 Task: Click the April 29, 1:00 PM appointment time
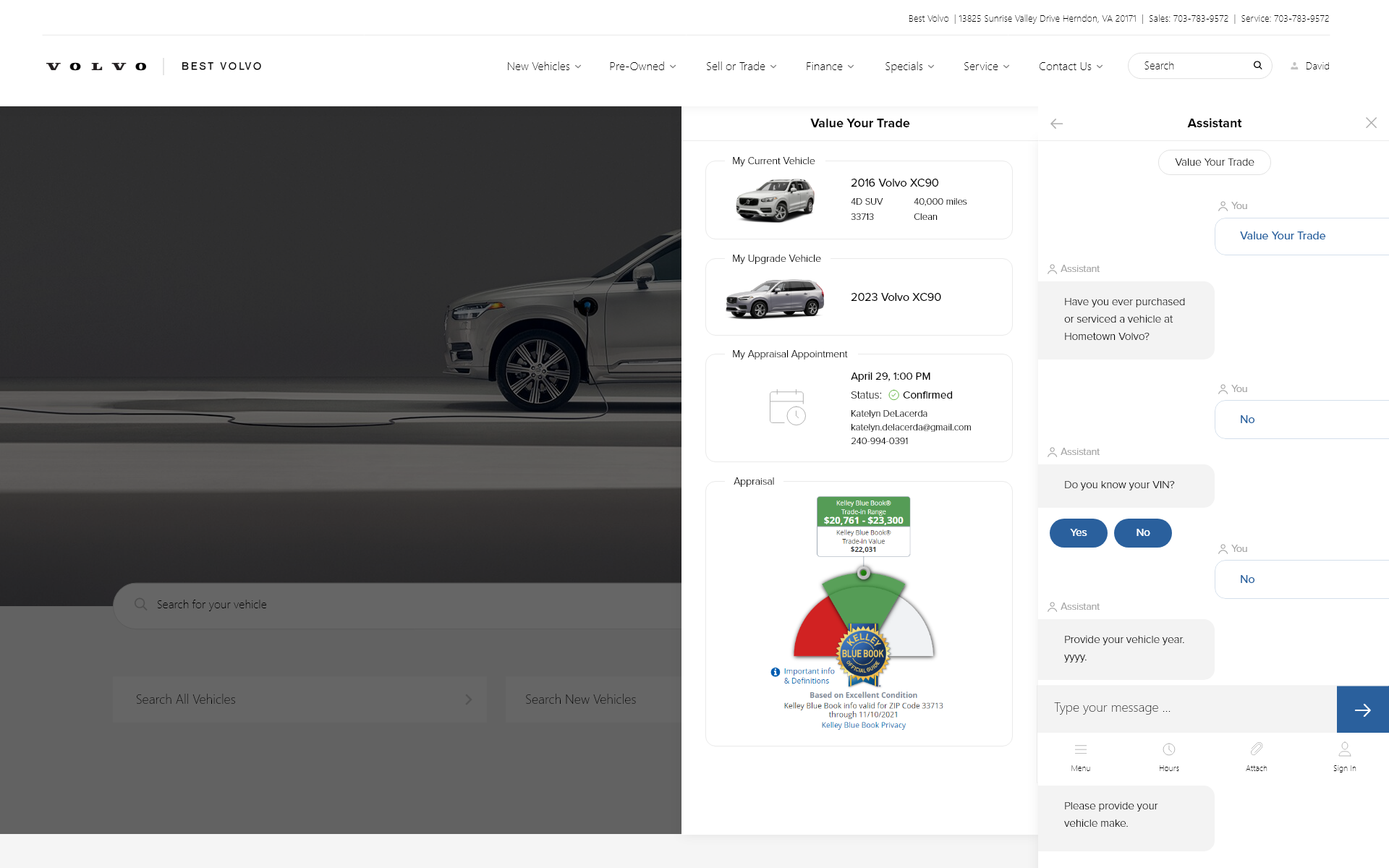[891, 376]
